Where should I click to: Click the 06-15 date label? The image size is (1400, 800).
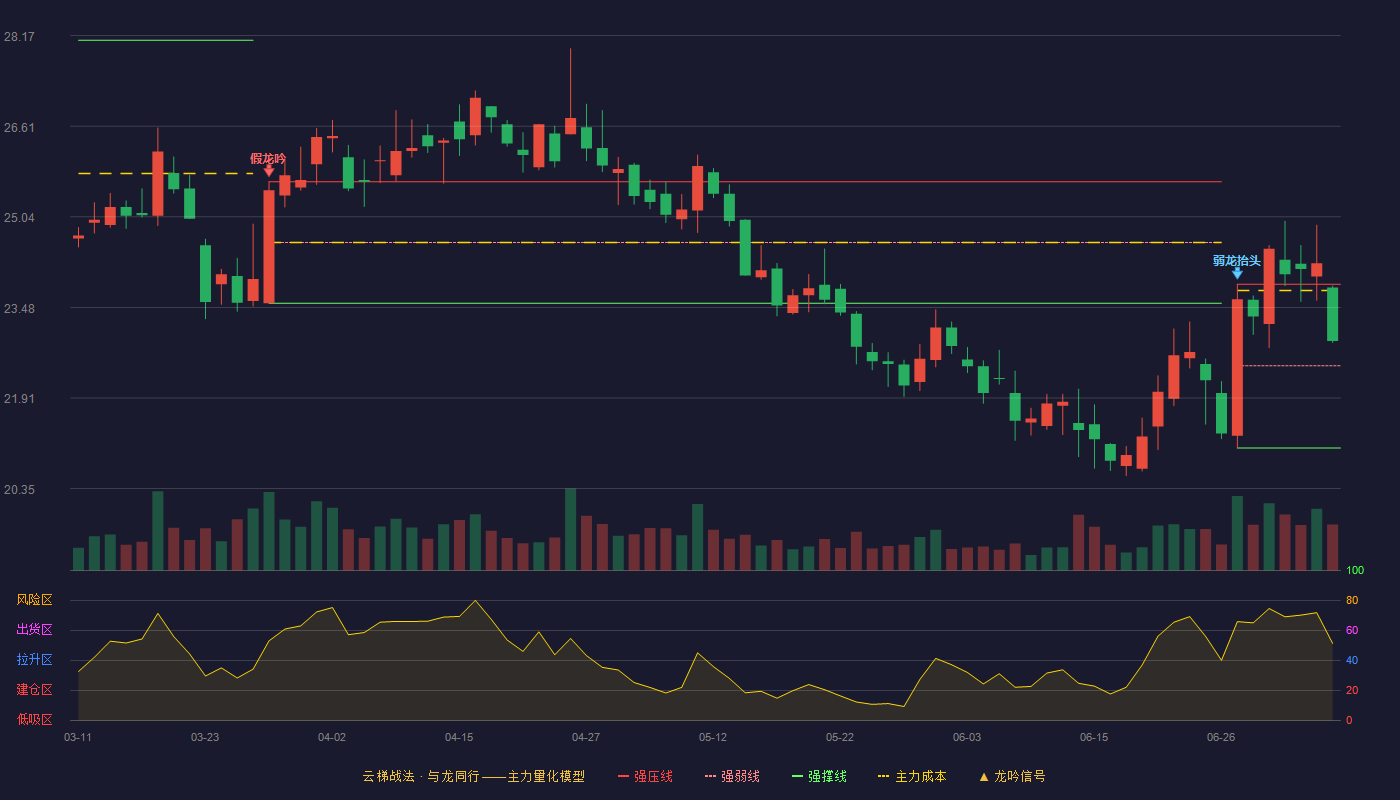(x=1094, y=737)
